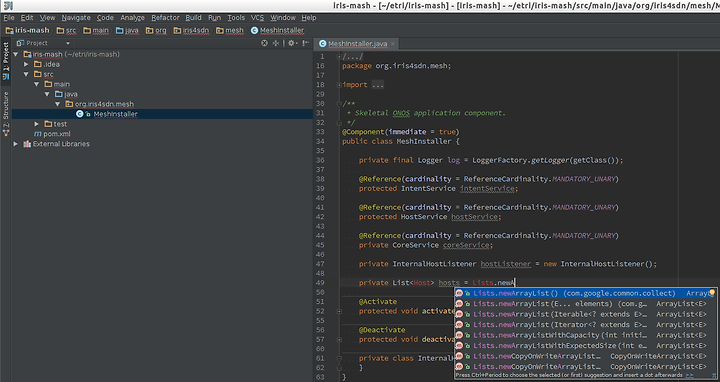Click the IntelliJ logo in the title bar

pyautogui.click(x=8, y=6)
